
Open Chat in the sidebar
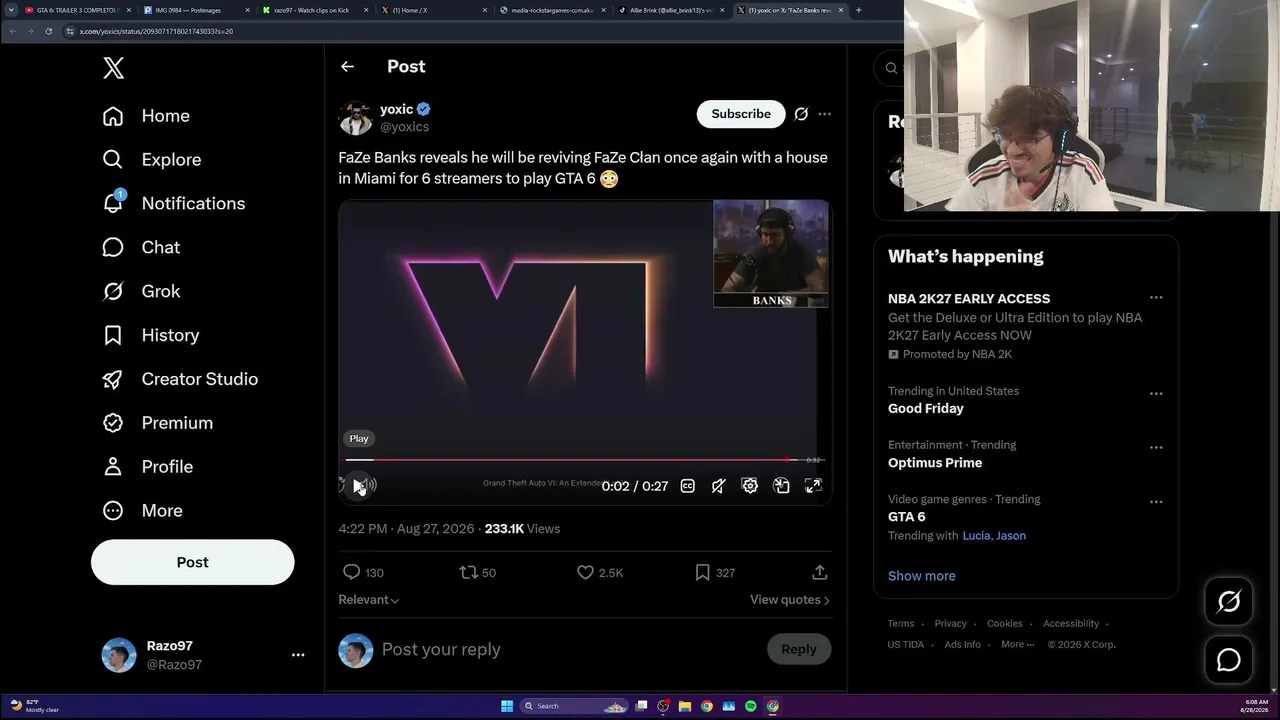[141, 247]
